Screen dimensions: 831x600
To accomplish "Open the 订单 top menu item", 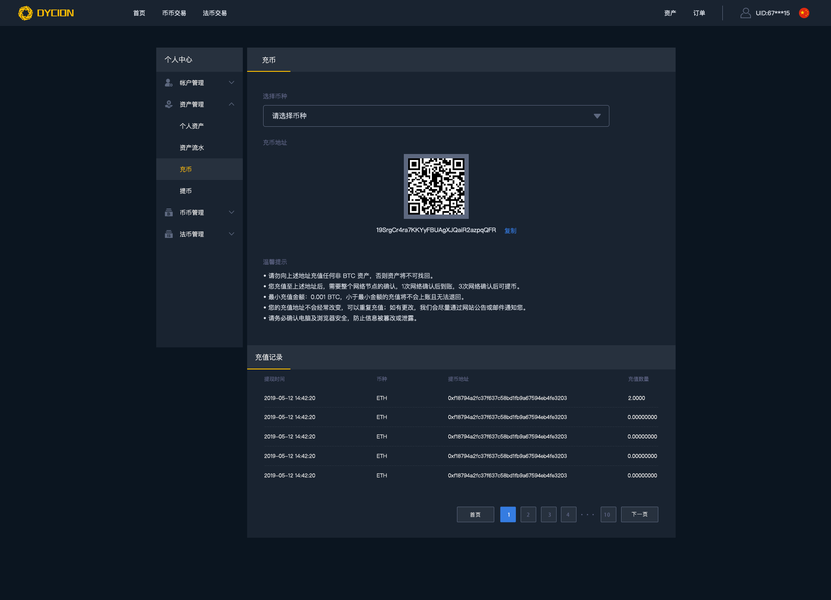I will (x=699, y=13).
